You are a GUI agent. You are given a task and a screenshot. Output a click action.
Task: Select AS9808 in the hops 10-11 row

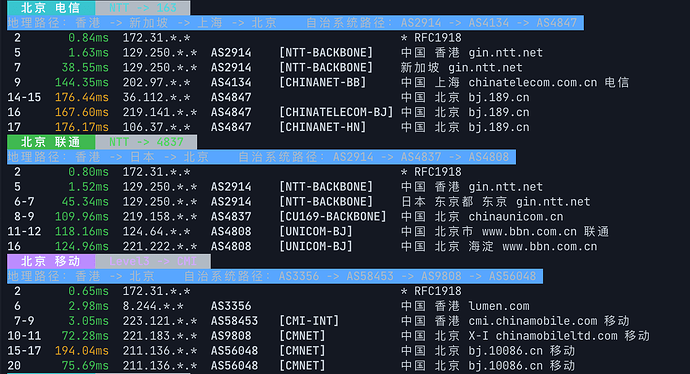point(231,336)
